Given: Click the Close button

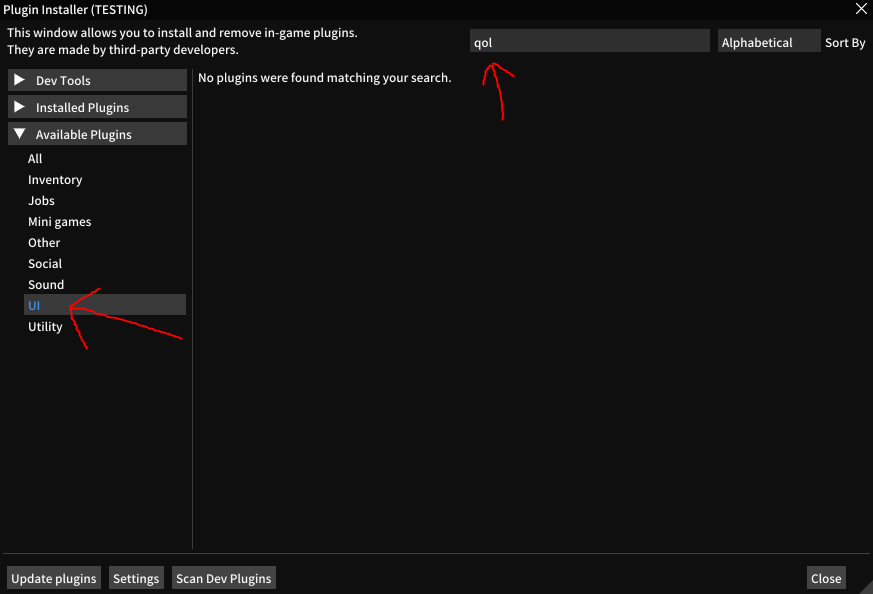Looking at the screenshot, I should (826, 577).
